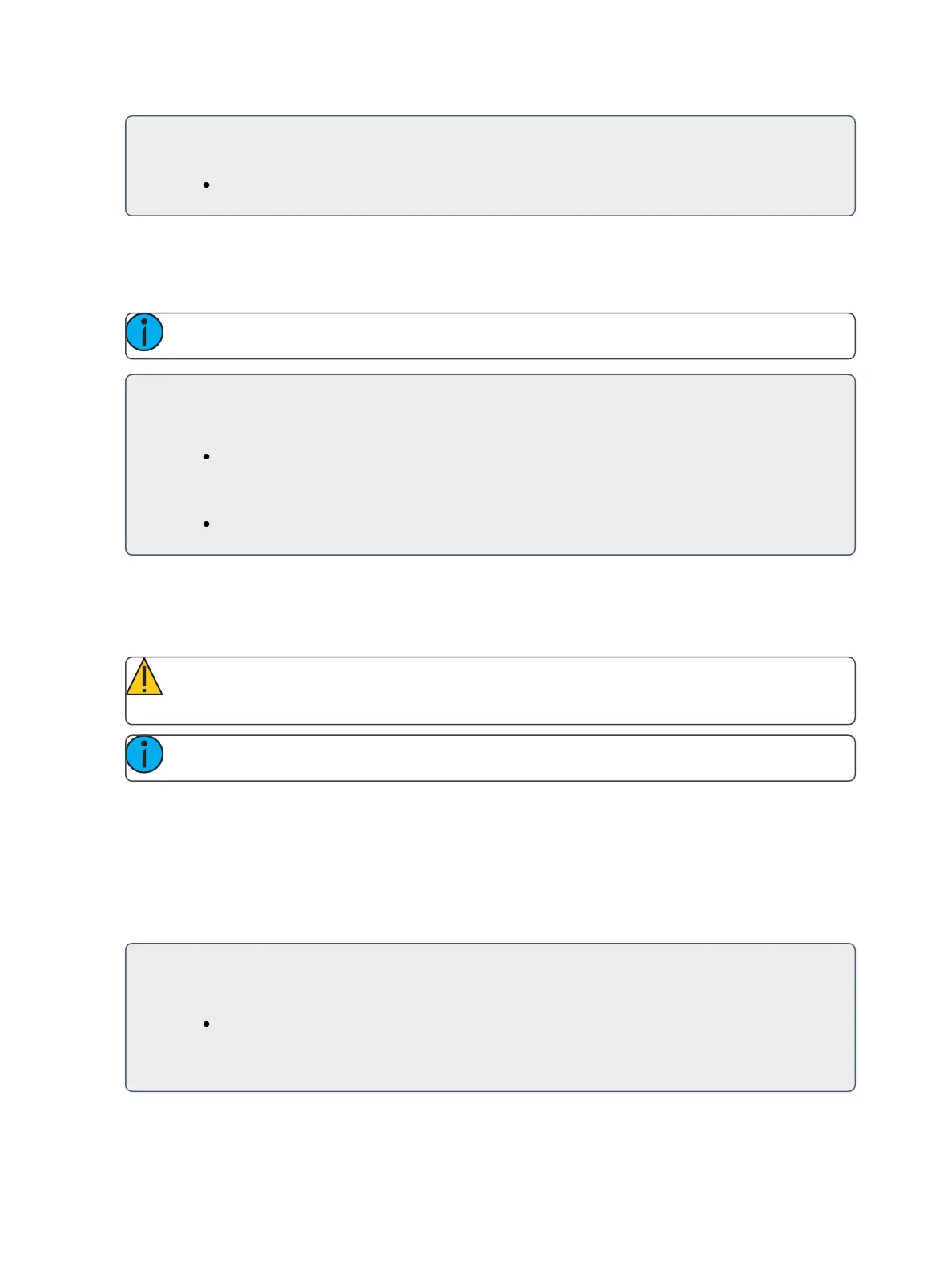The height and width of the screenshot is (1270, 952).
Task: Click the blue info icon in the upper note box
Action: (145, 332)
